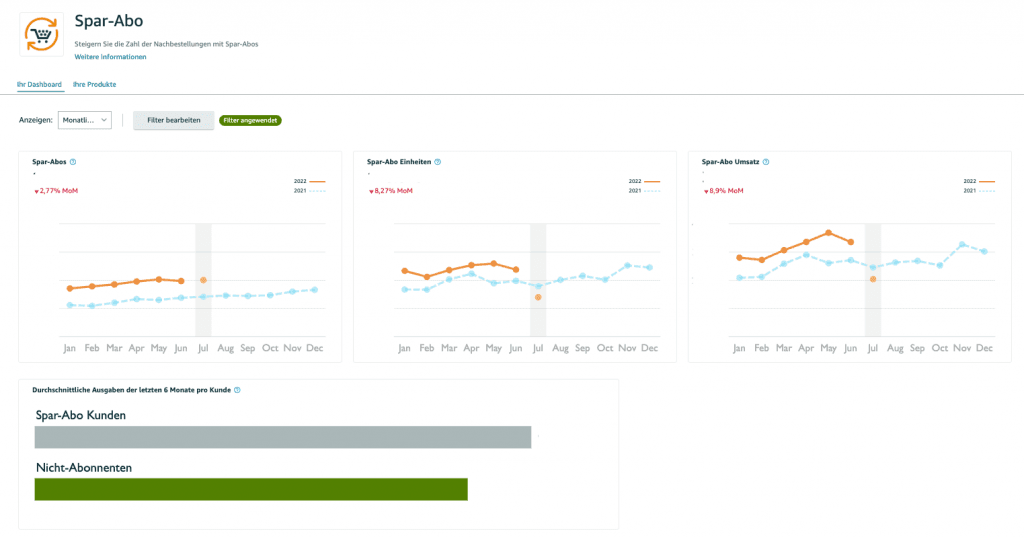The height and width of the screenshot is (537, 1024).
Task: Click the orange Jul data point in Spar-Abos chart
Action: pyautogui.click(x=203, y=280)
